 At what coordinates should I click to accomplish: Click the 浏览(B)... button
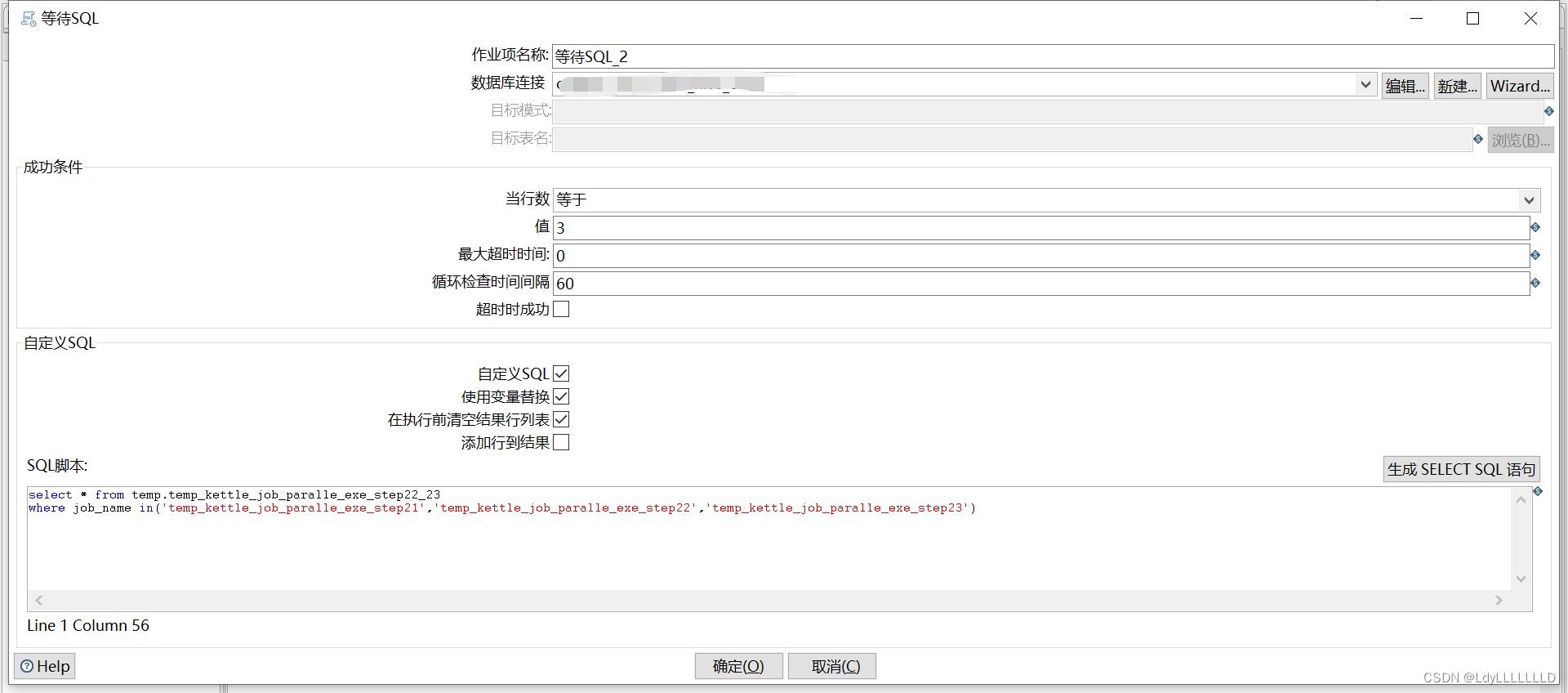tap(1521, 140)
